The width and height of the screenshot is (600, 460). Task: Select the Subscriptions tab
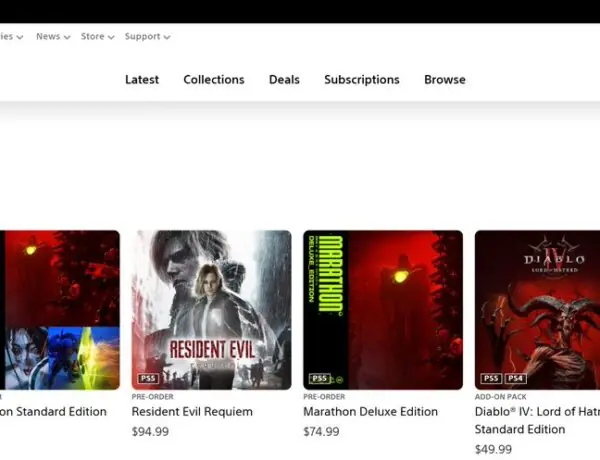(x=362, y=80)
